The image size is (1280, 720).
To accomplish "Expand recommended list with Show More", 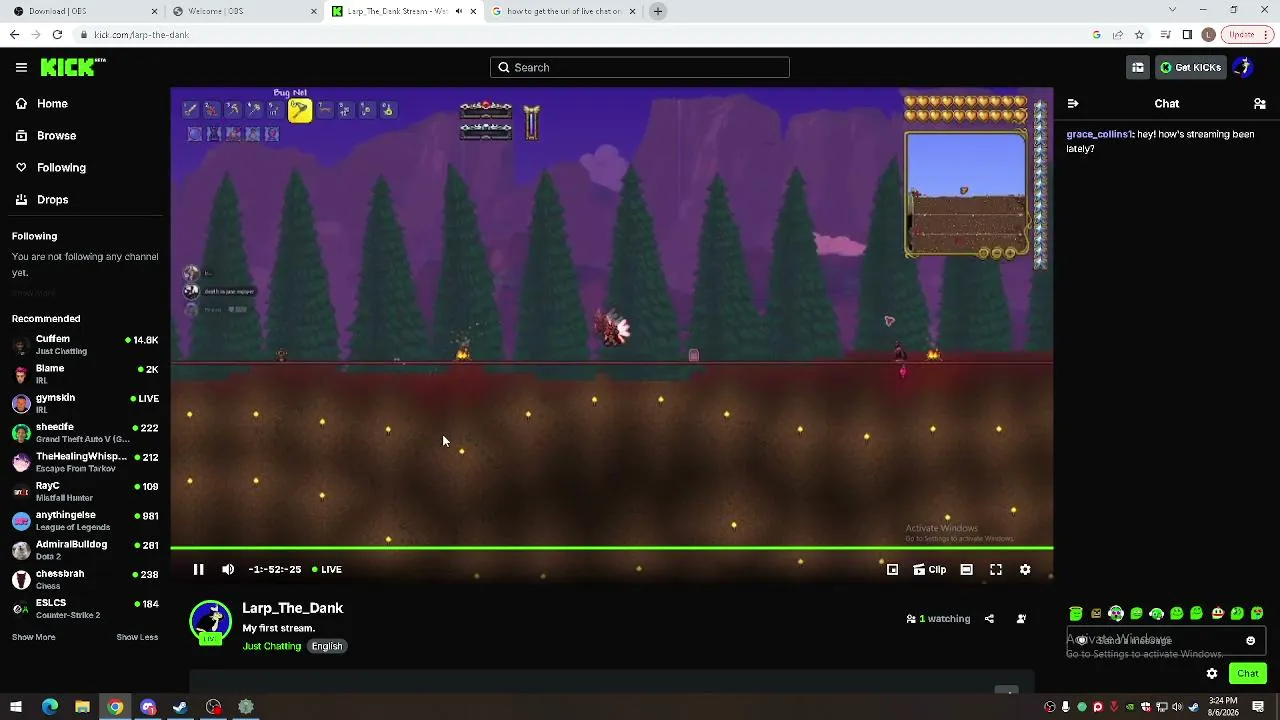I will point(34,637).
